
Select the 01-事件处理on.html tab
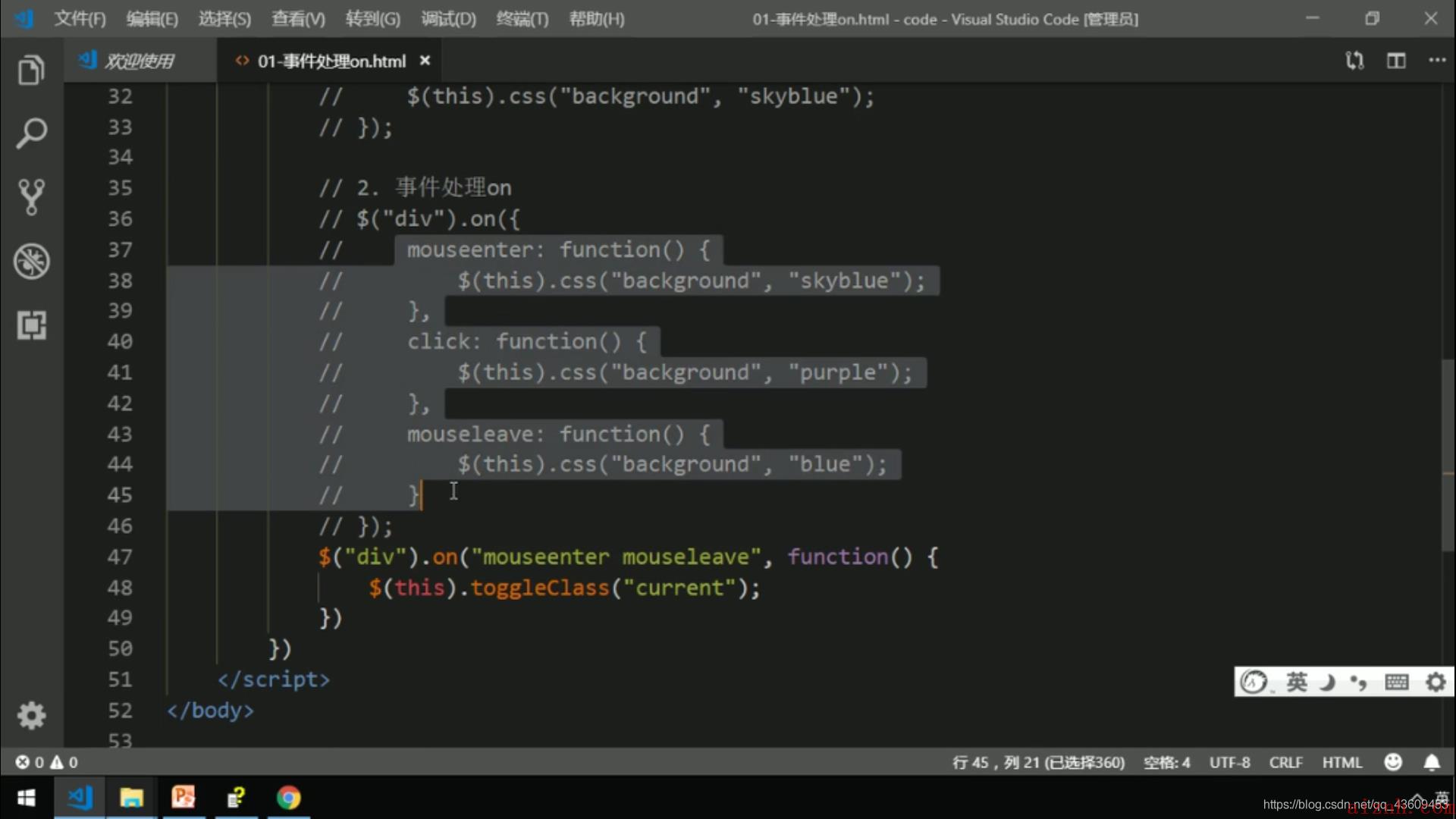[x=331, y=61]
